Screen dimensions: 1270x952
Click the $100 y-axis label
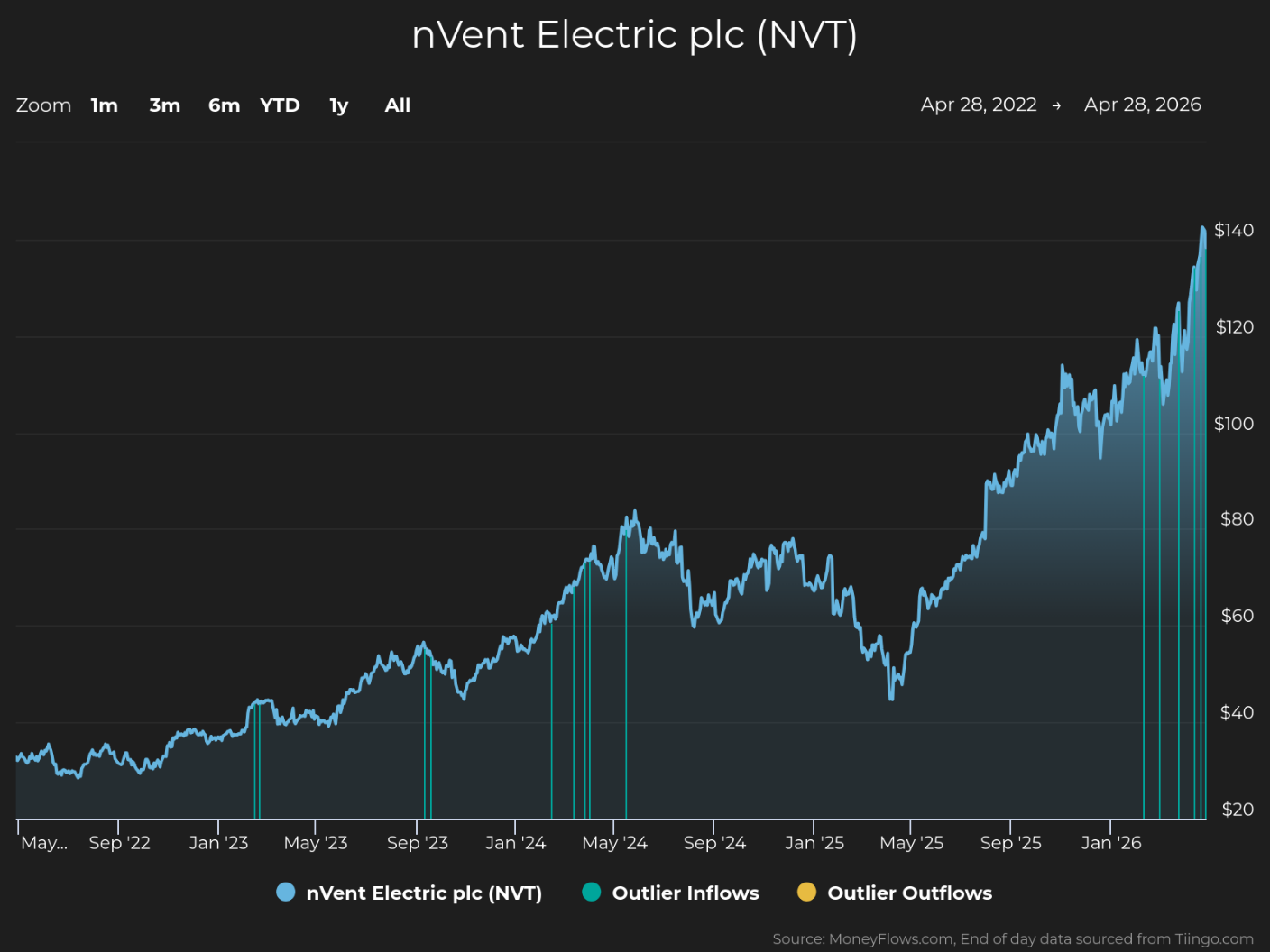[x=1234, y=423]
